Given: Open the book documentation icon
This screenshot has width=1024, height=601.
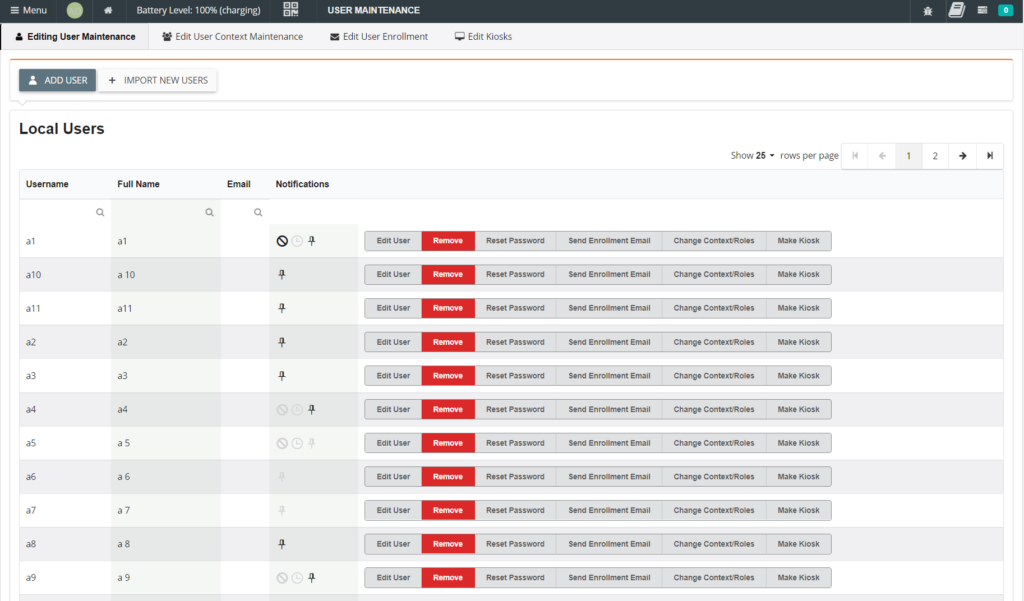Looking at the screenshot, I should tap(957, 10).
